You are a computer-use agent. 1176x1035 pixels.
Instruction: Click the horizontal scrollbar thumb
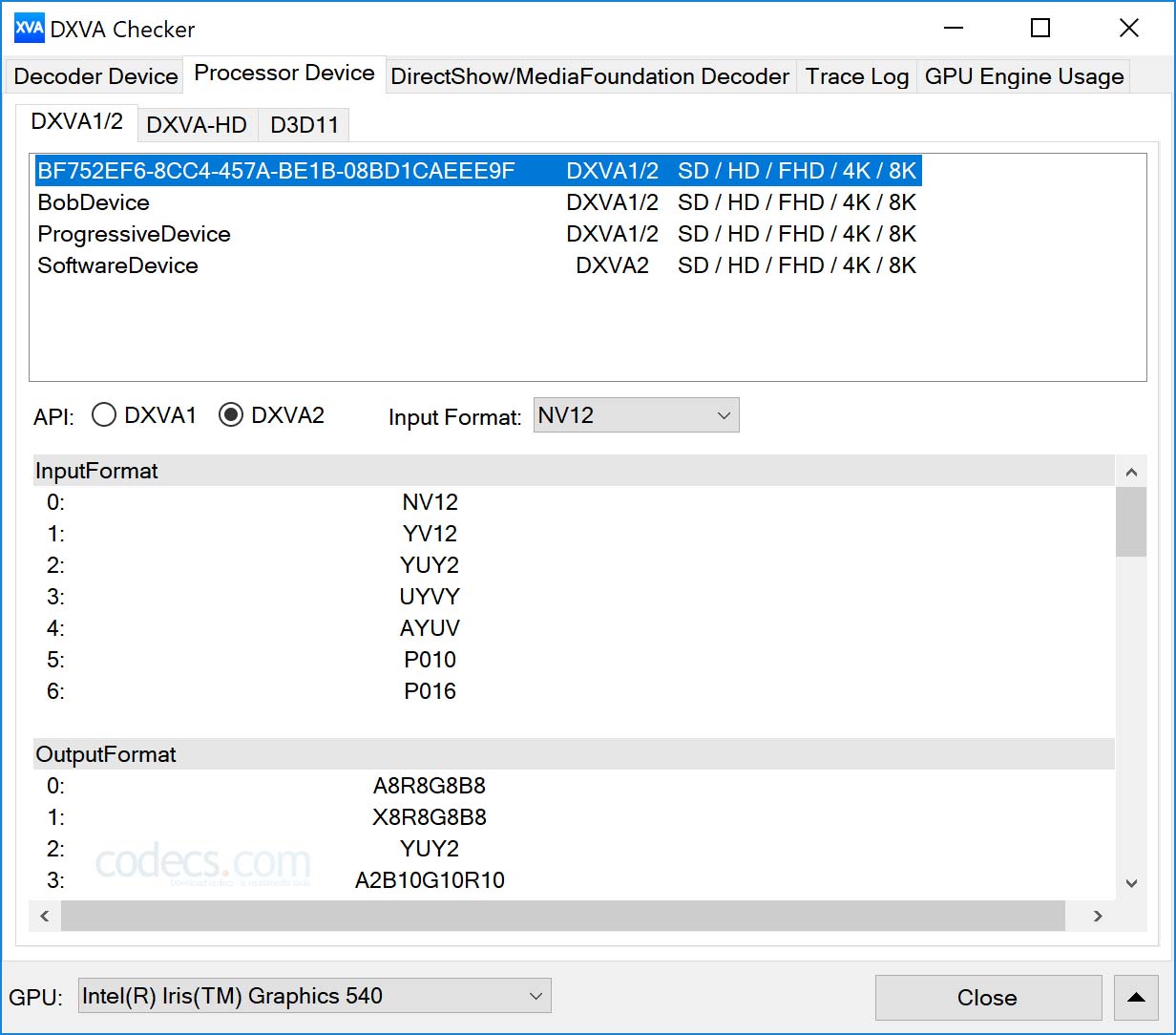563,916
